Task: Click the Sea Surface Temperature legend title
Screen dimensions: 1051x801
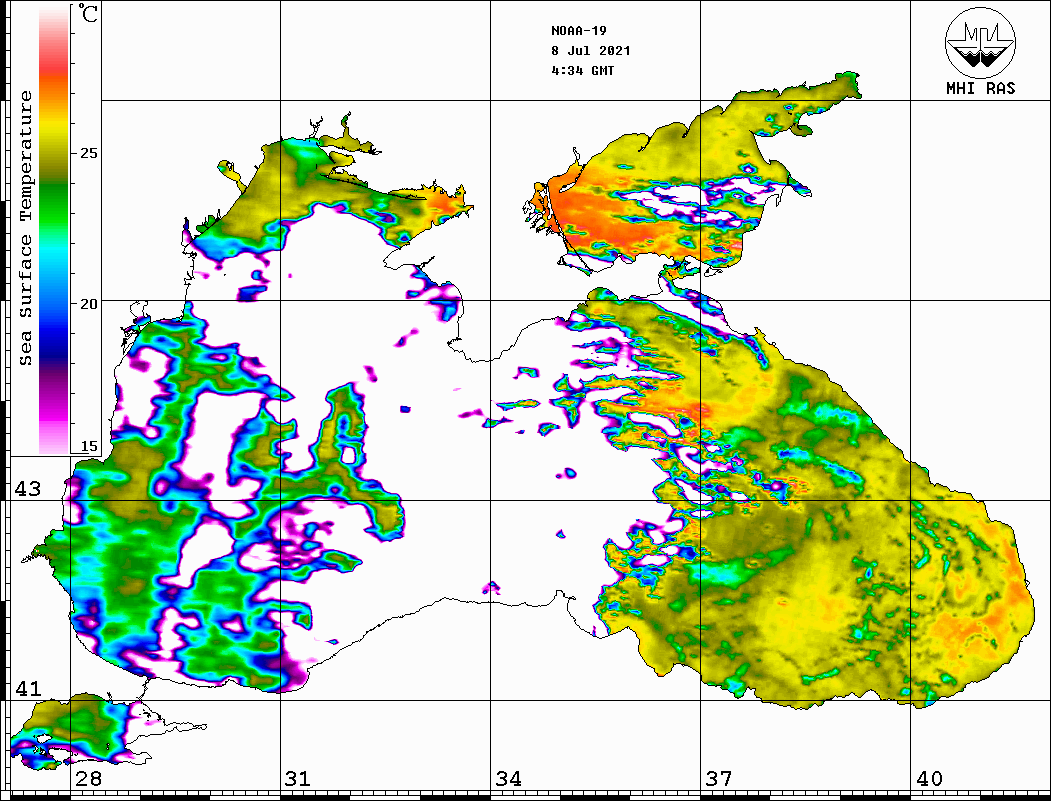Action: pos(25,228)
